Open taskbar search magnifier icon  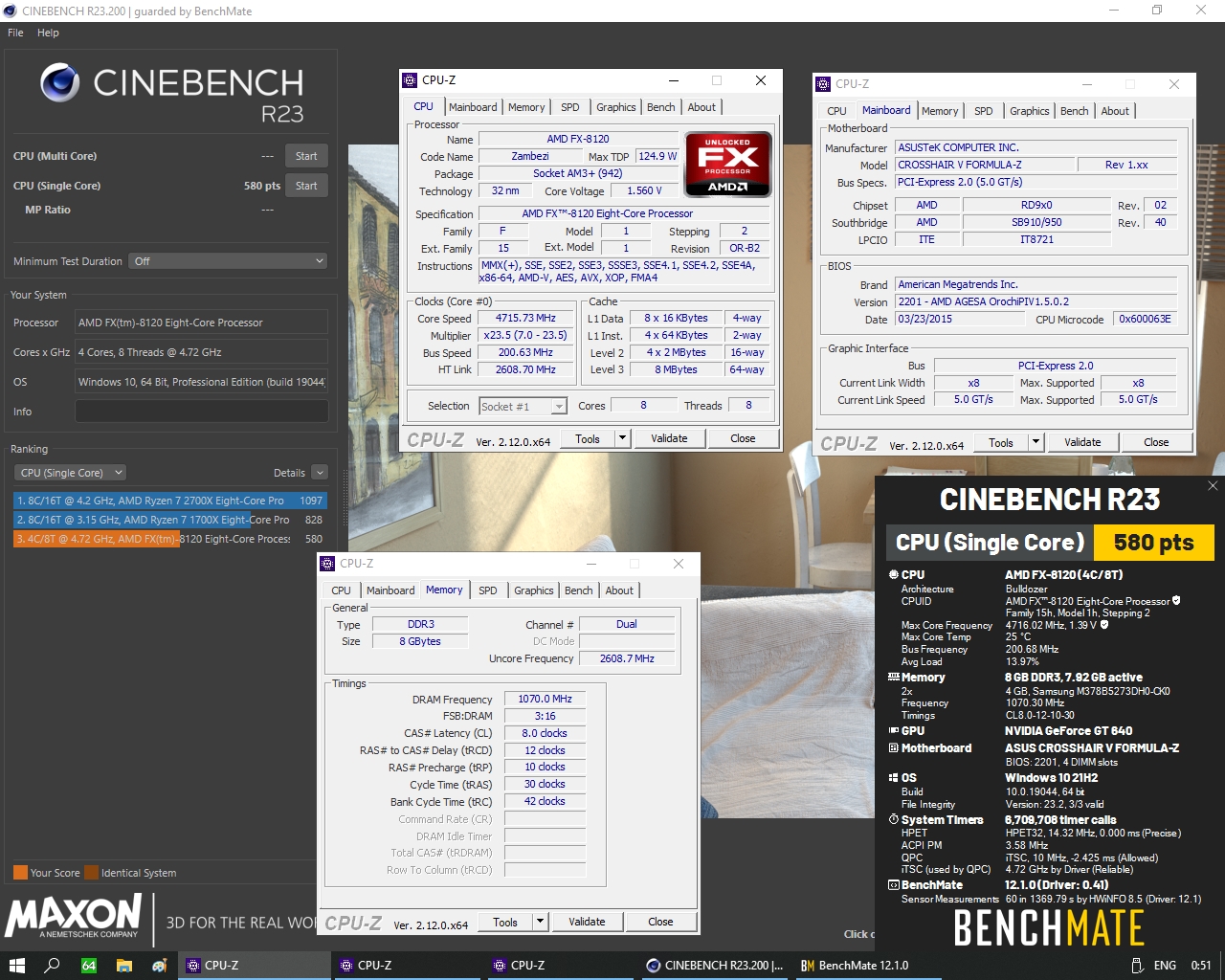pos(53,966)
